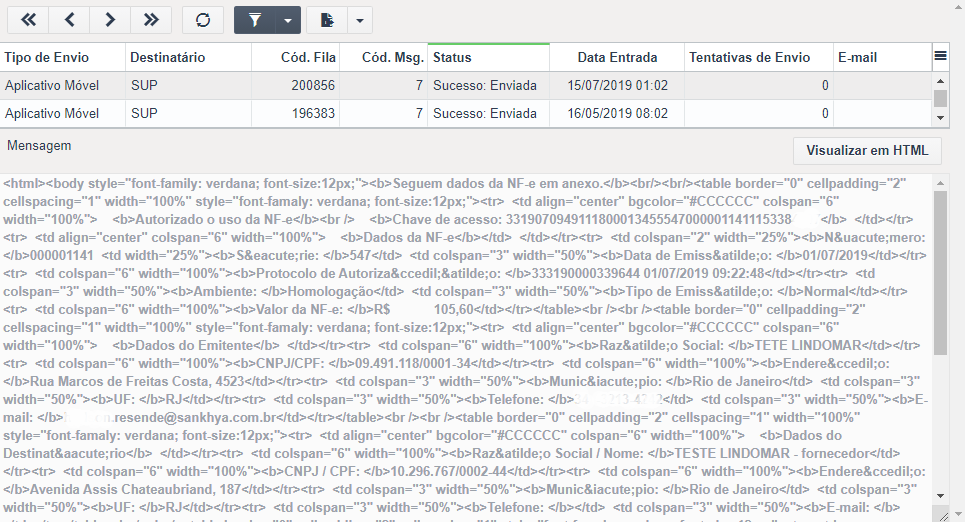Jump to last record with double-right arrow
Image resolution: width=965 pixels, height=522 pixels.
click(151, 20)
